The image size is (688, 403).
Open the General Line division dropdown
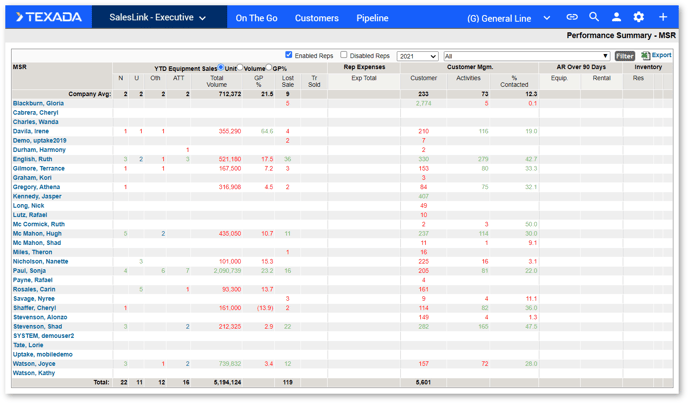point(508,17)
